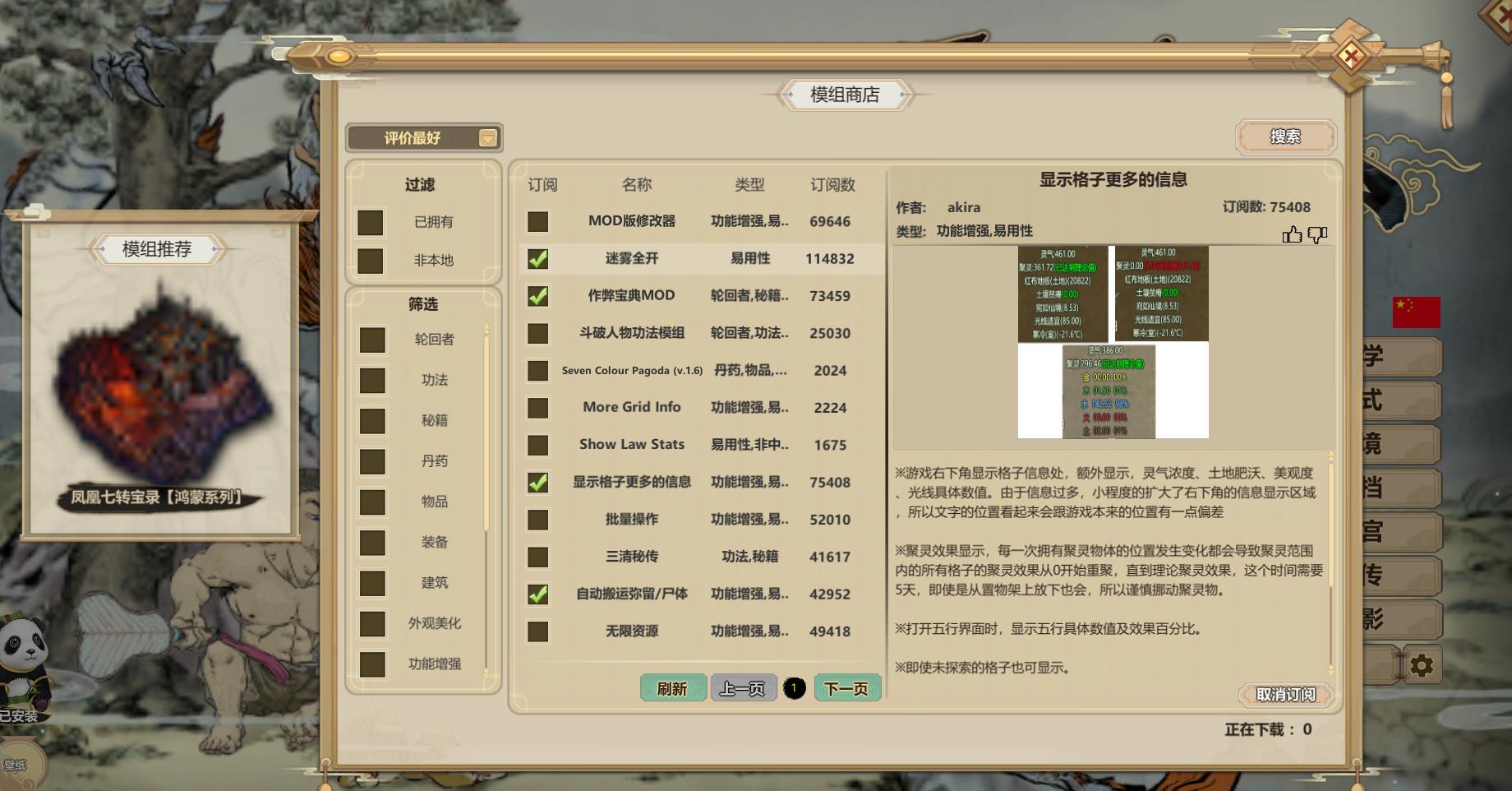
Task: Subscribe to MOD版修改器 via its checkbox
Action: pyautogui.click(x=537, y=221)
